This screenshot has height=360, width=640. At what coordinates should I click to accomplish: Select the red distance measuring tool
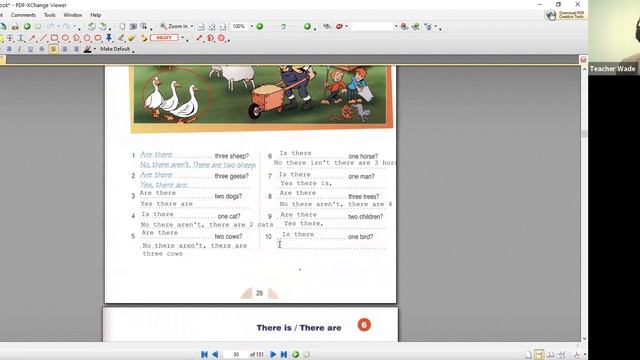[199, 38]
